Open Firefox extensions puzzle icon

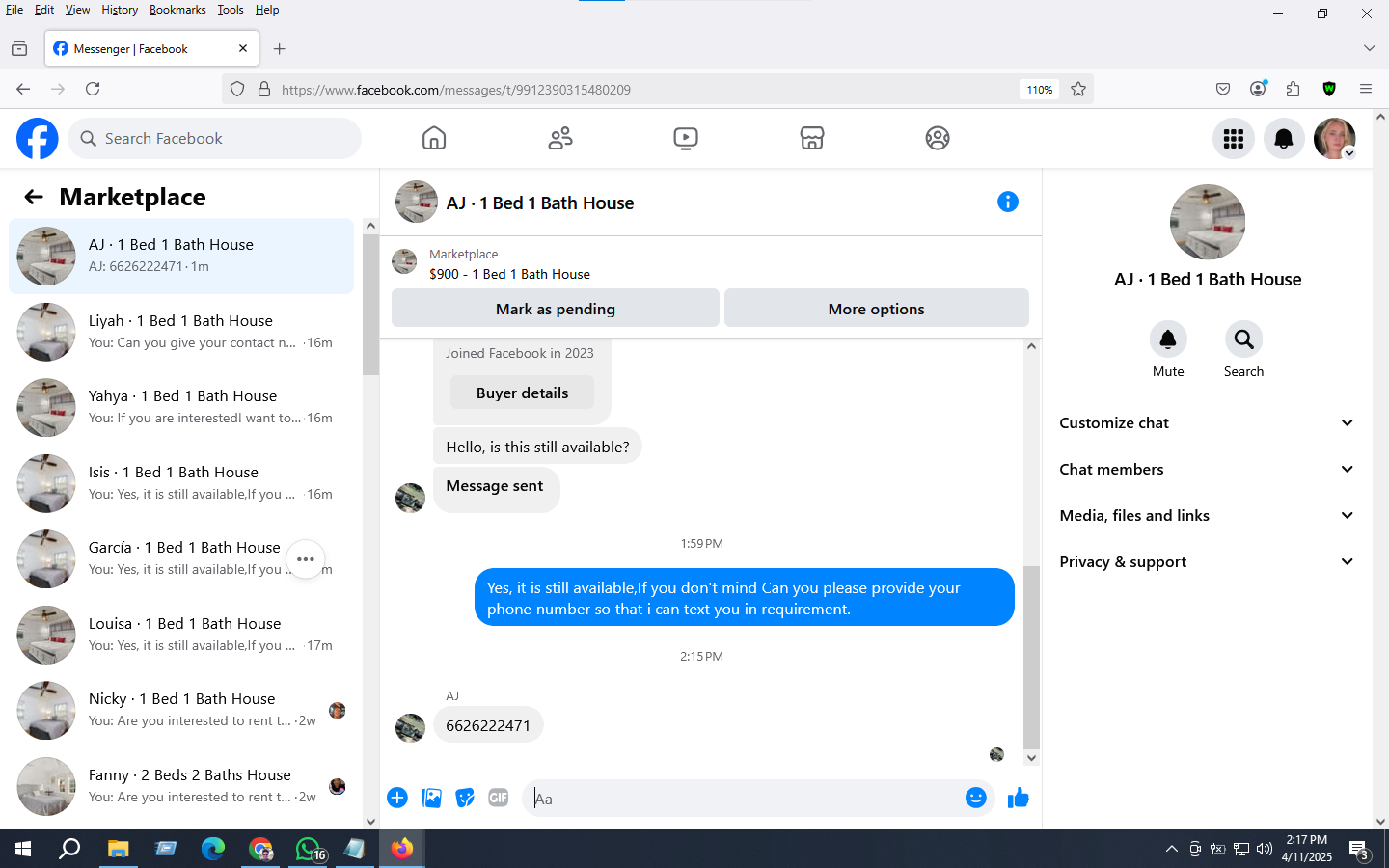(x=1294, y=89)
